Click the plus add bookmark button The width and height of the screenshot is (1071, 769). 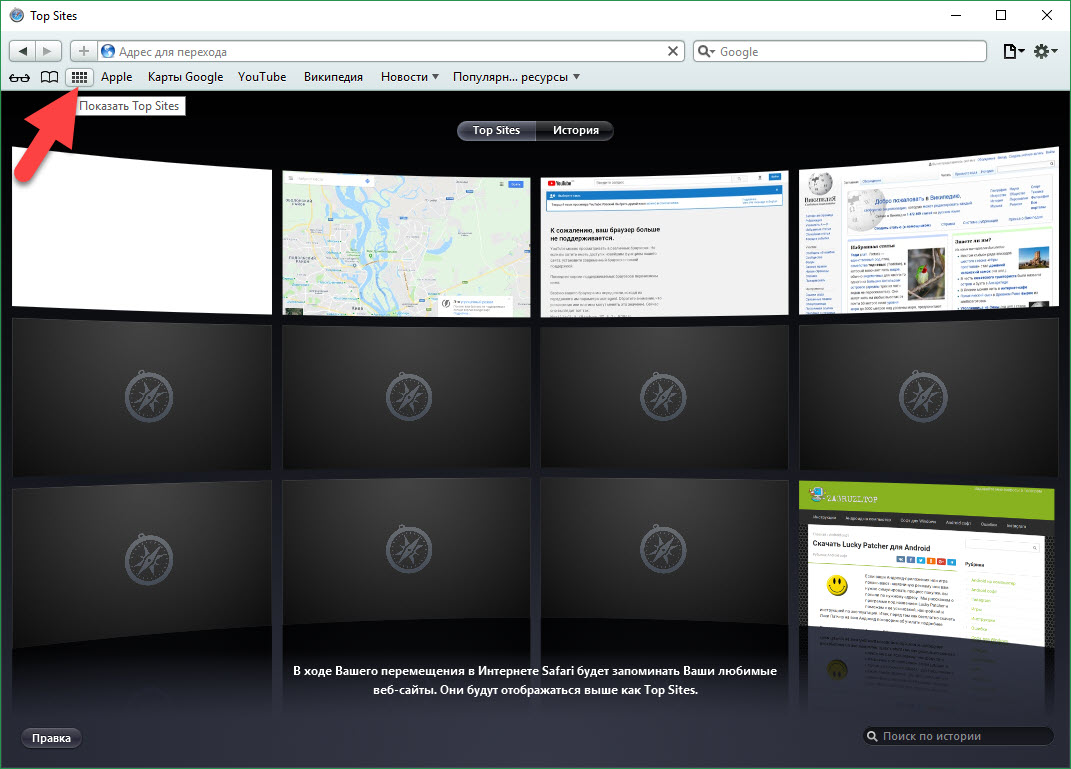[x=83, y=51]
